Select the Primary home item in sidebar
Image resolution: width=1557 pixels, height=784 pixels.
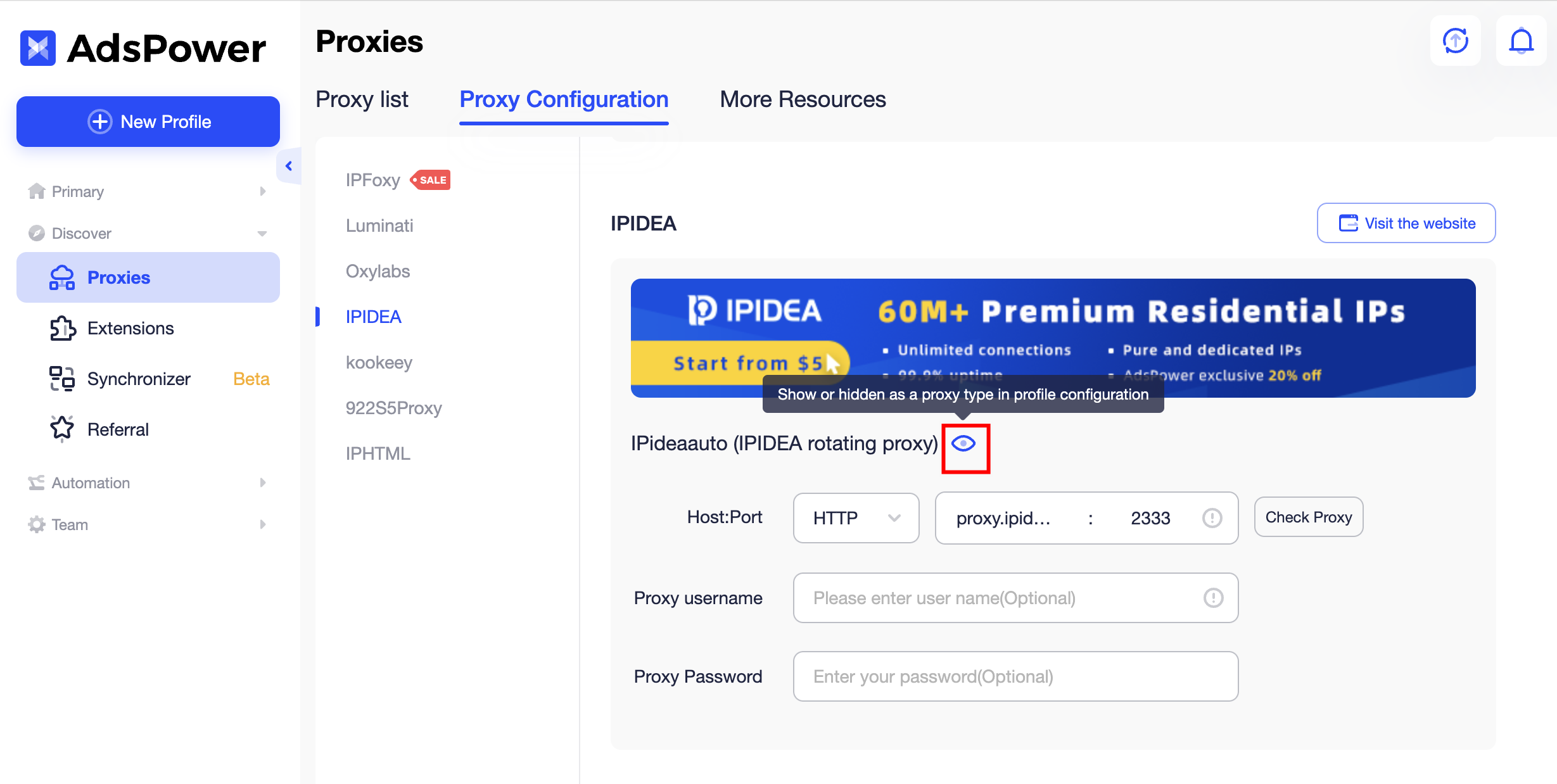pyautogui.click(x=77, y=191)
